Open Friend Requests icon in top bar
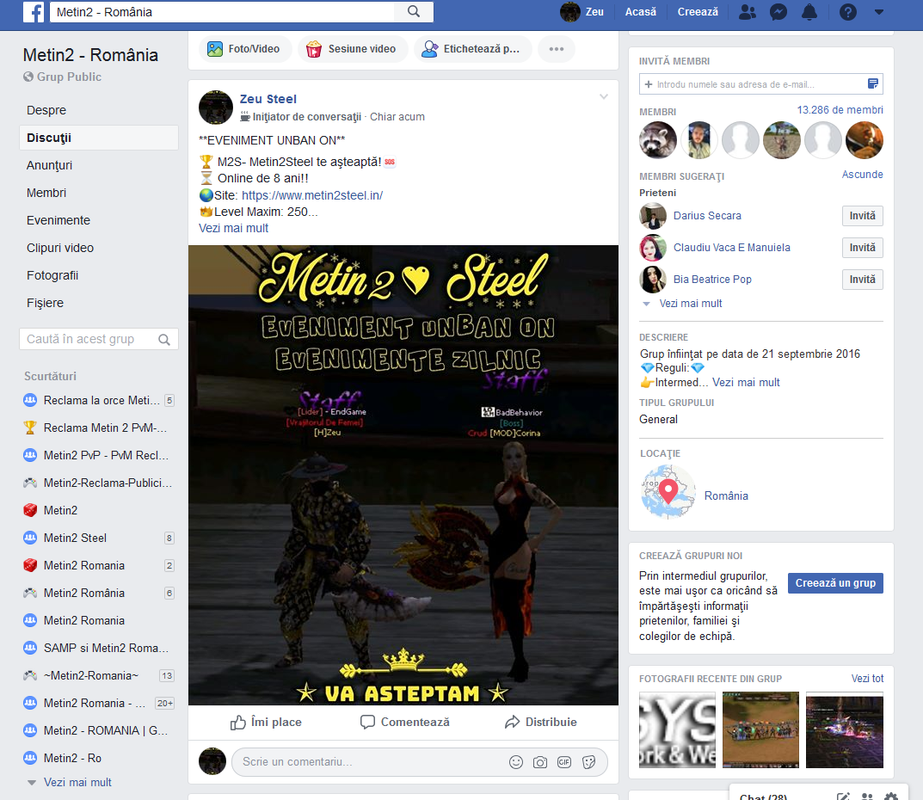 pos(747,12)
